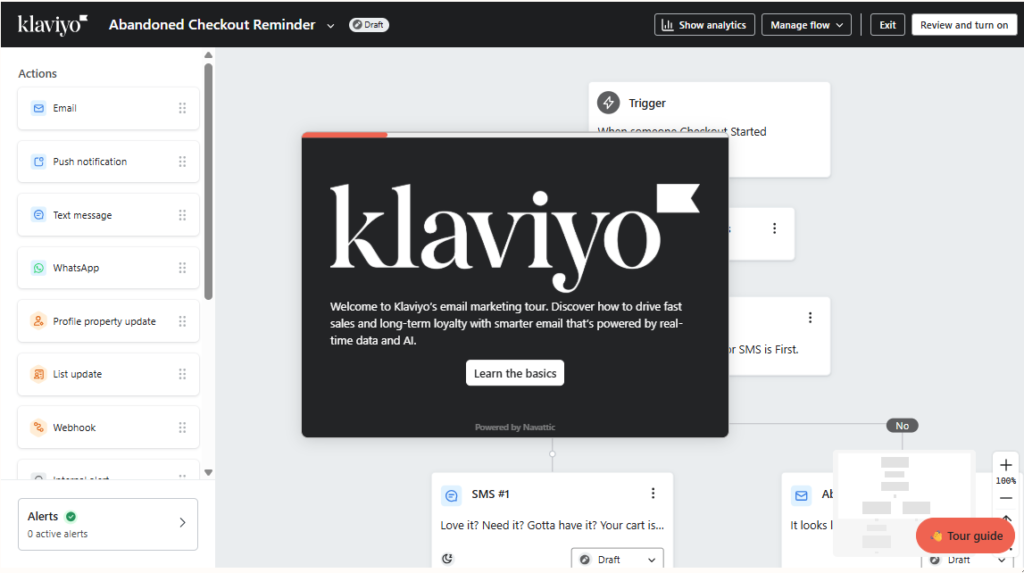Screen dimensions: 1024x573
Task: Click the flow minimap thumbnail
Action: [x=904, y=502]
